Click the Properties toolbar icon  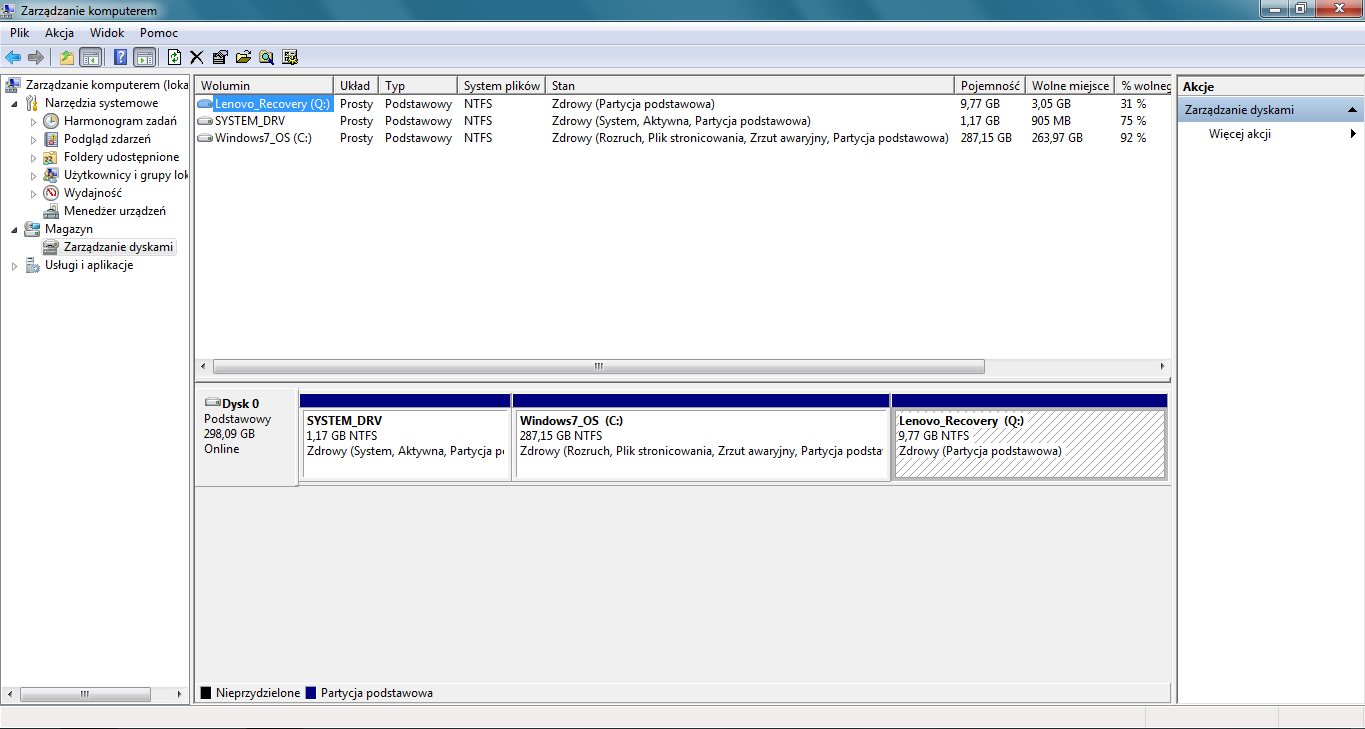tap(220, 57)
